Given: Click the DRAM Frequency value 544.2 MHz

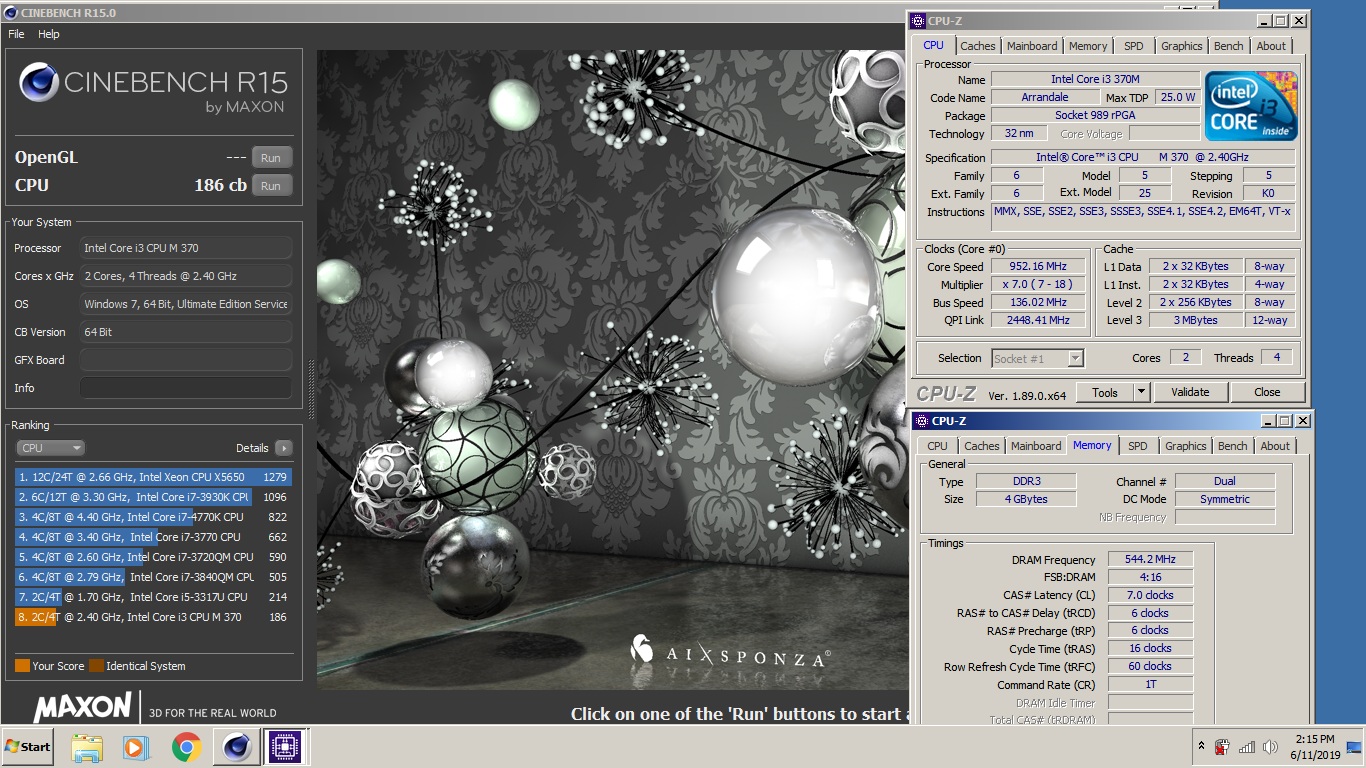Looking at the screenshot, I should (1150, 560).
